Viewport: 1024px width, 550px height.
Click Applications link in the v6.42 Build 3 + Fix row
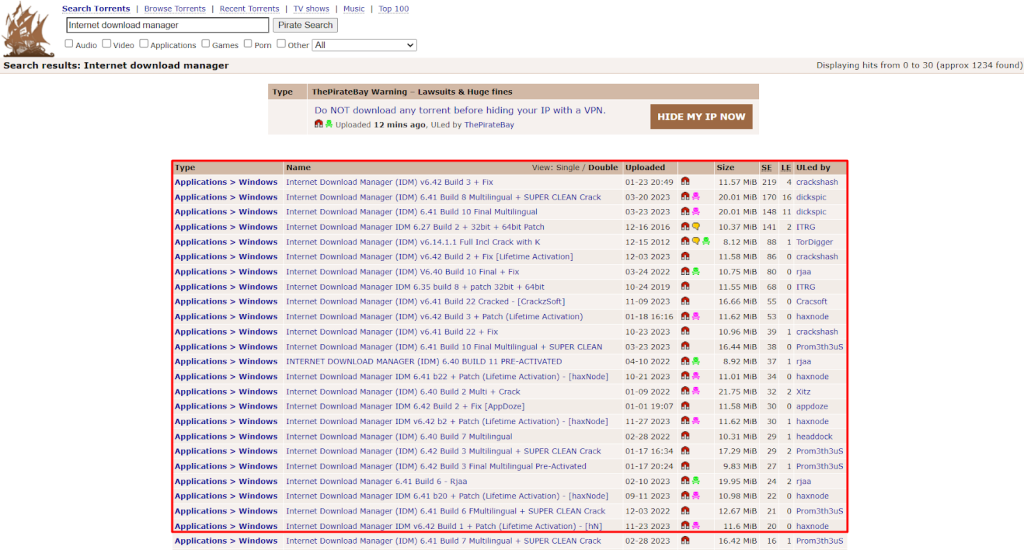[200, 182]
